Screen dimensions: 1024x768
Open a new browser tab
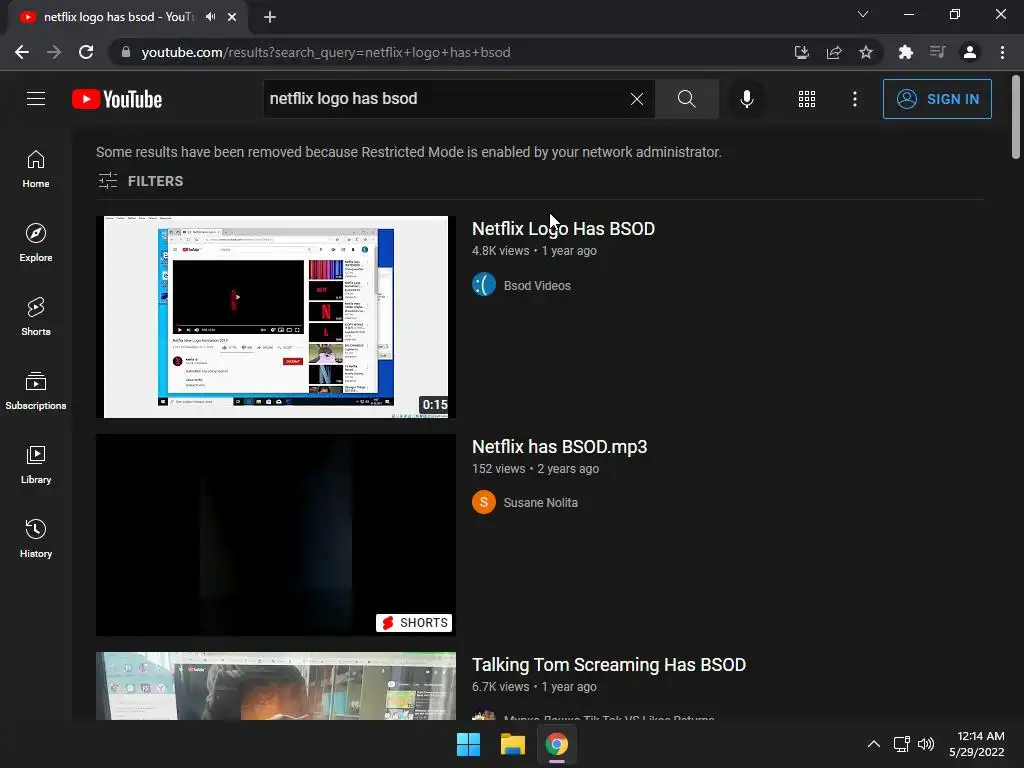(270, 17)
